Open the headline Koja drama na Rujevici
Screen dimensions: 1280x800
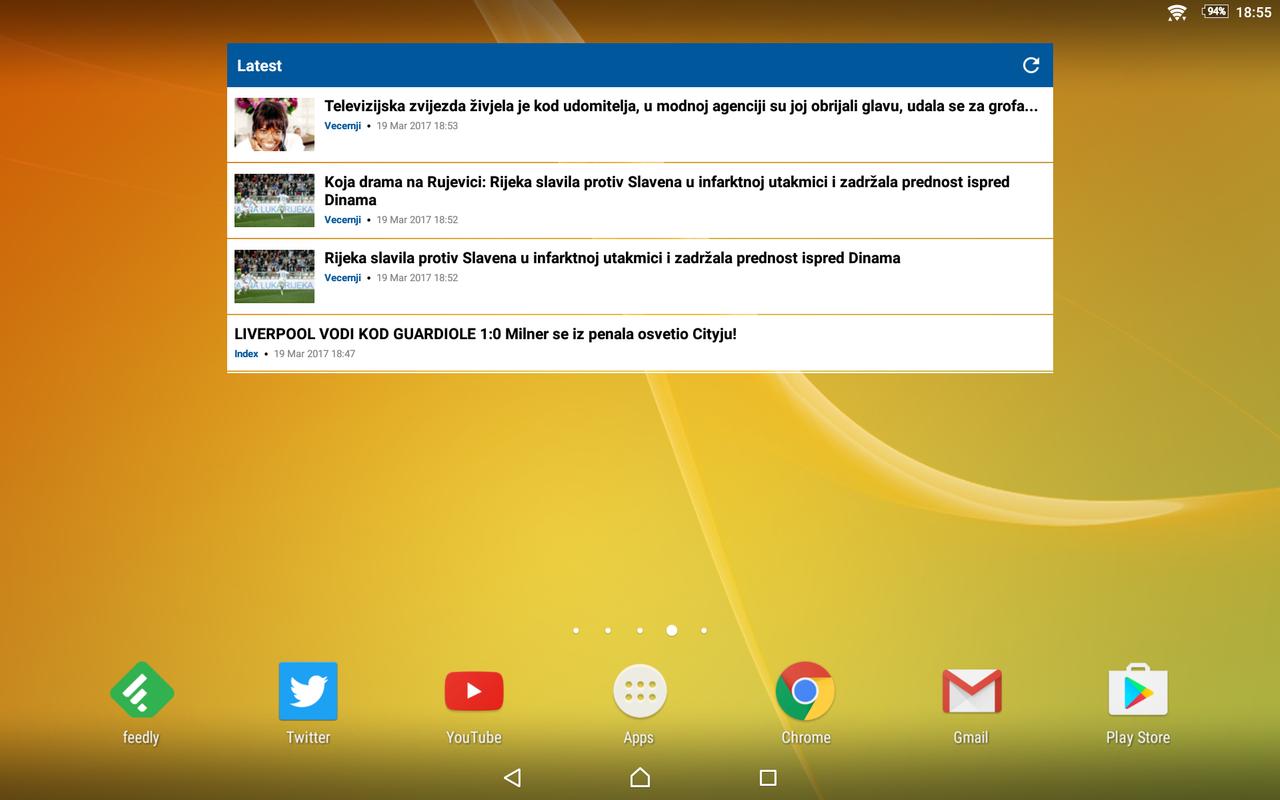[x=667, y=190]
